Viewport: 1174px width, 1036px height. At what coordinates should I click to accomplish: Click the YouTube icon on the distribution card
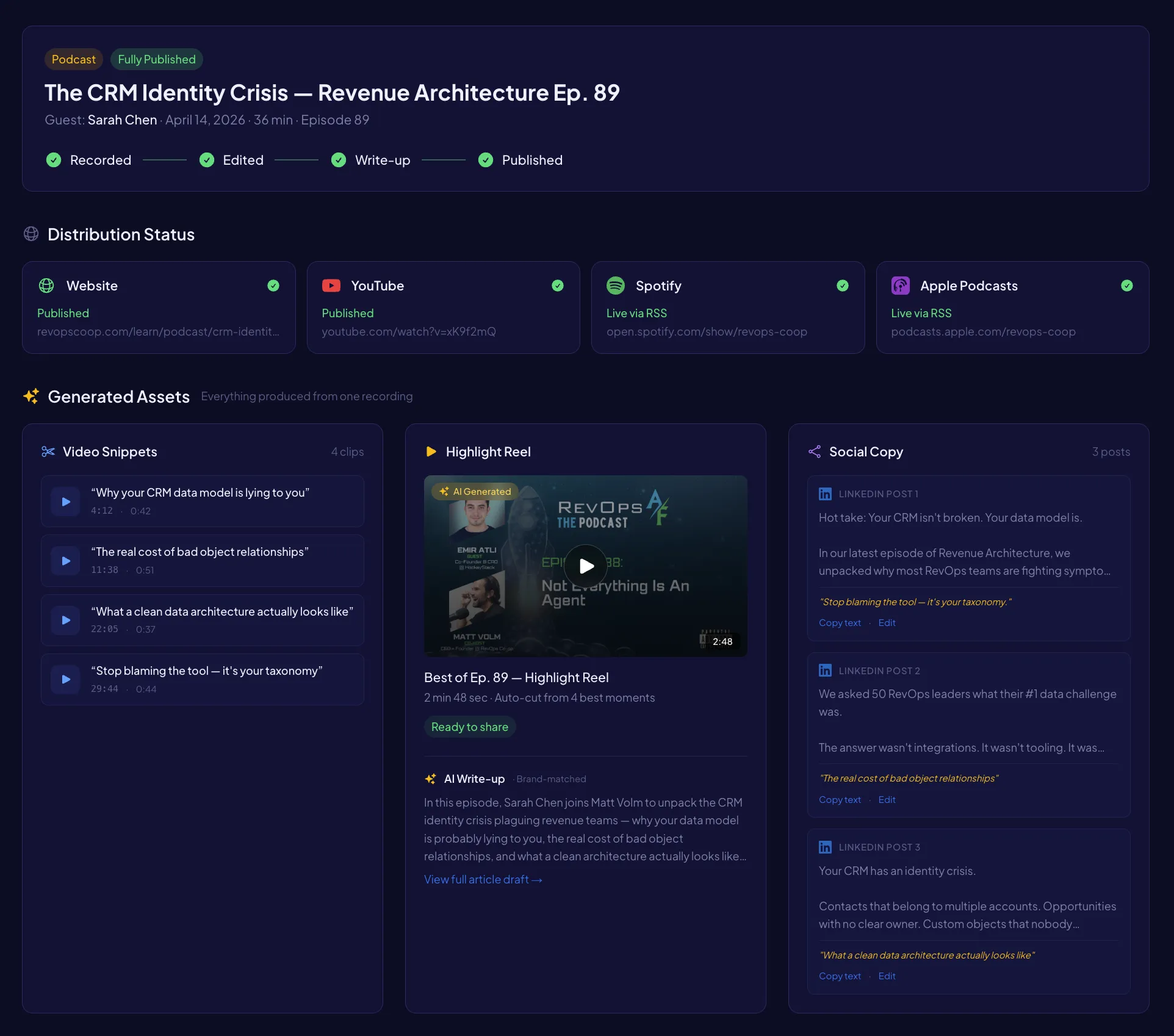click(x=331, y=286)
